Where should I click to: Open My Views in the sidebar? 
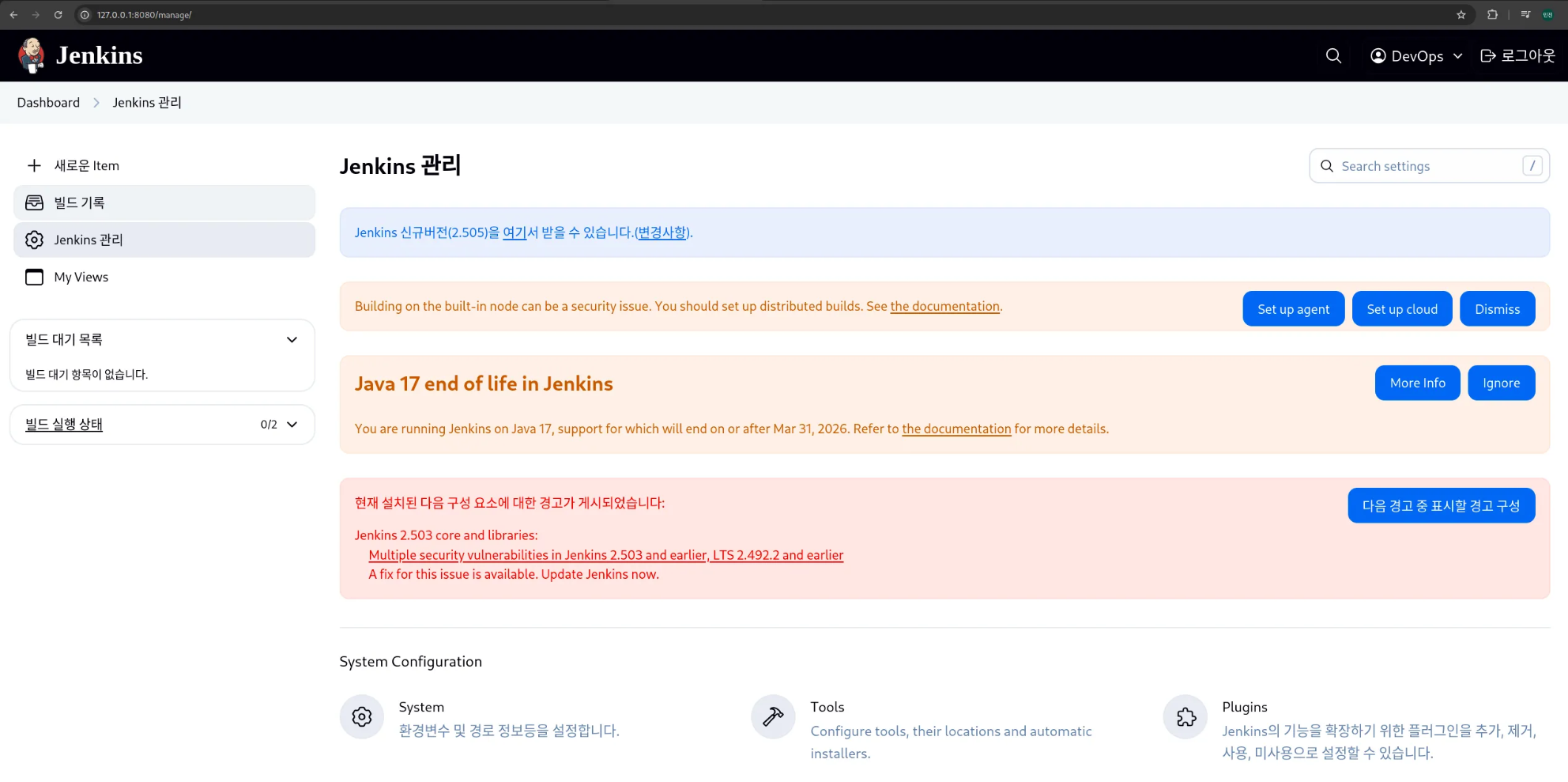164,277
